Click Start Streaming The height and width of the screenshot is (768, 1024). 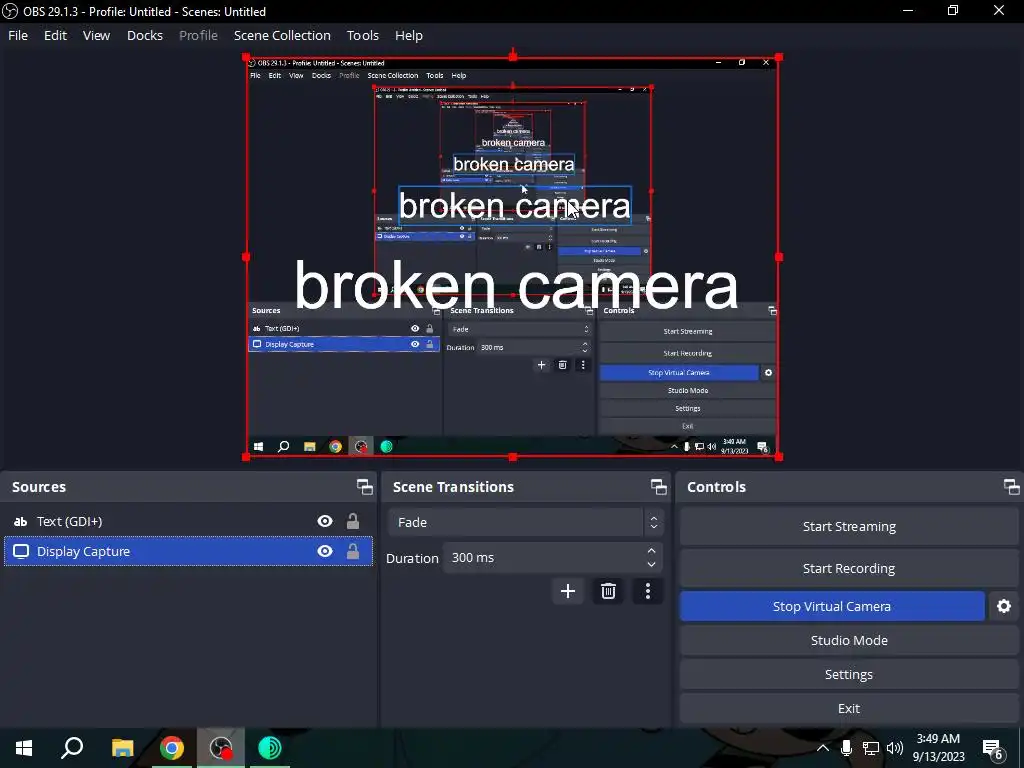pyautogui.click(x=849, y=526)
